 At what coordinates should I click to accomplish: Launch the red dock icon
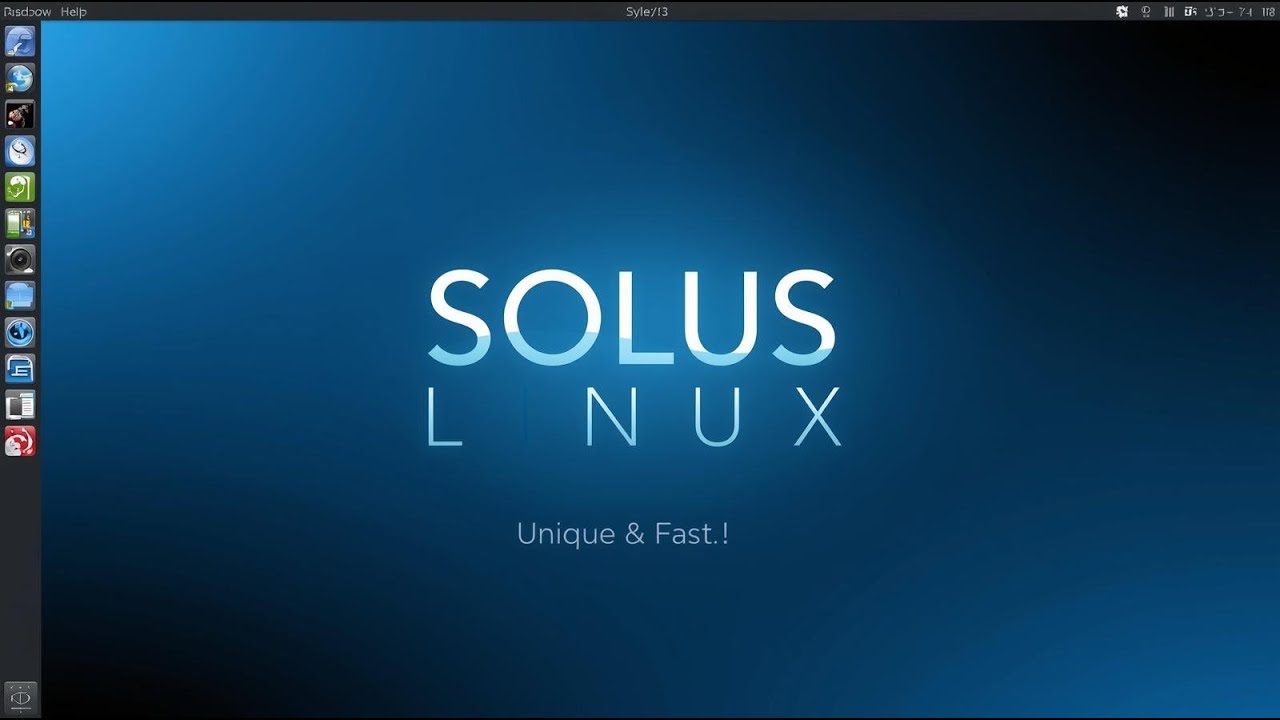[20, 441]
